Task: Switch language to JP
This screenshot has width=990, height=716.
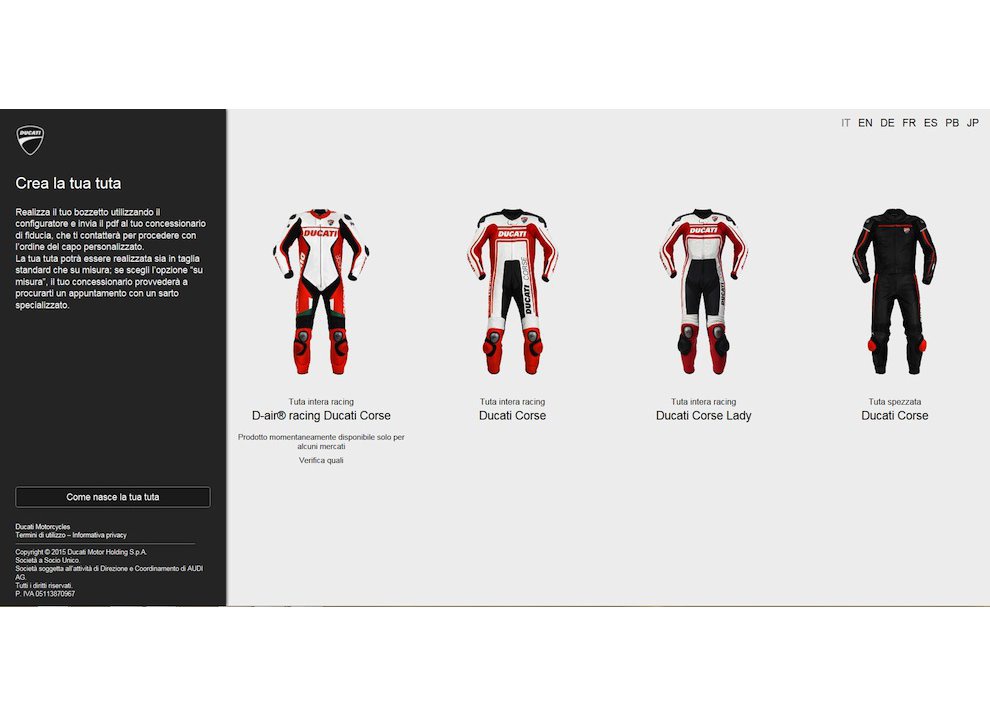Action: [973, 123]
